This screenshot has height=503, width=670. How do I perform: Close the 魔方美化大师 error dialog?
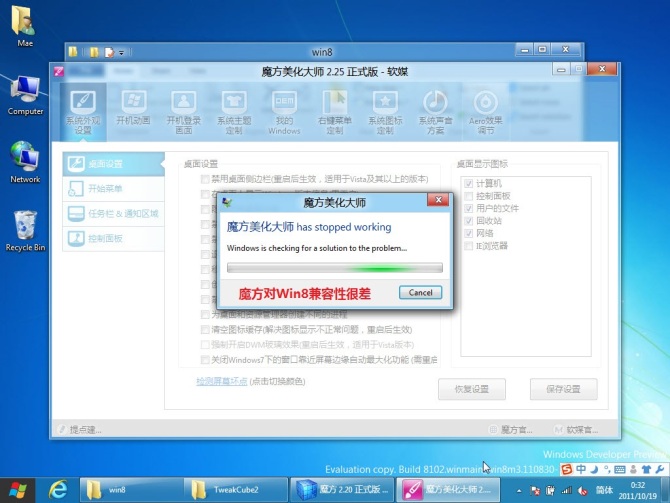pyautogui.click(x=438, y=200)
